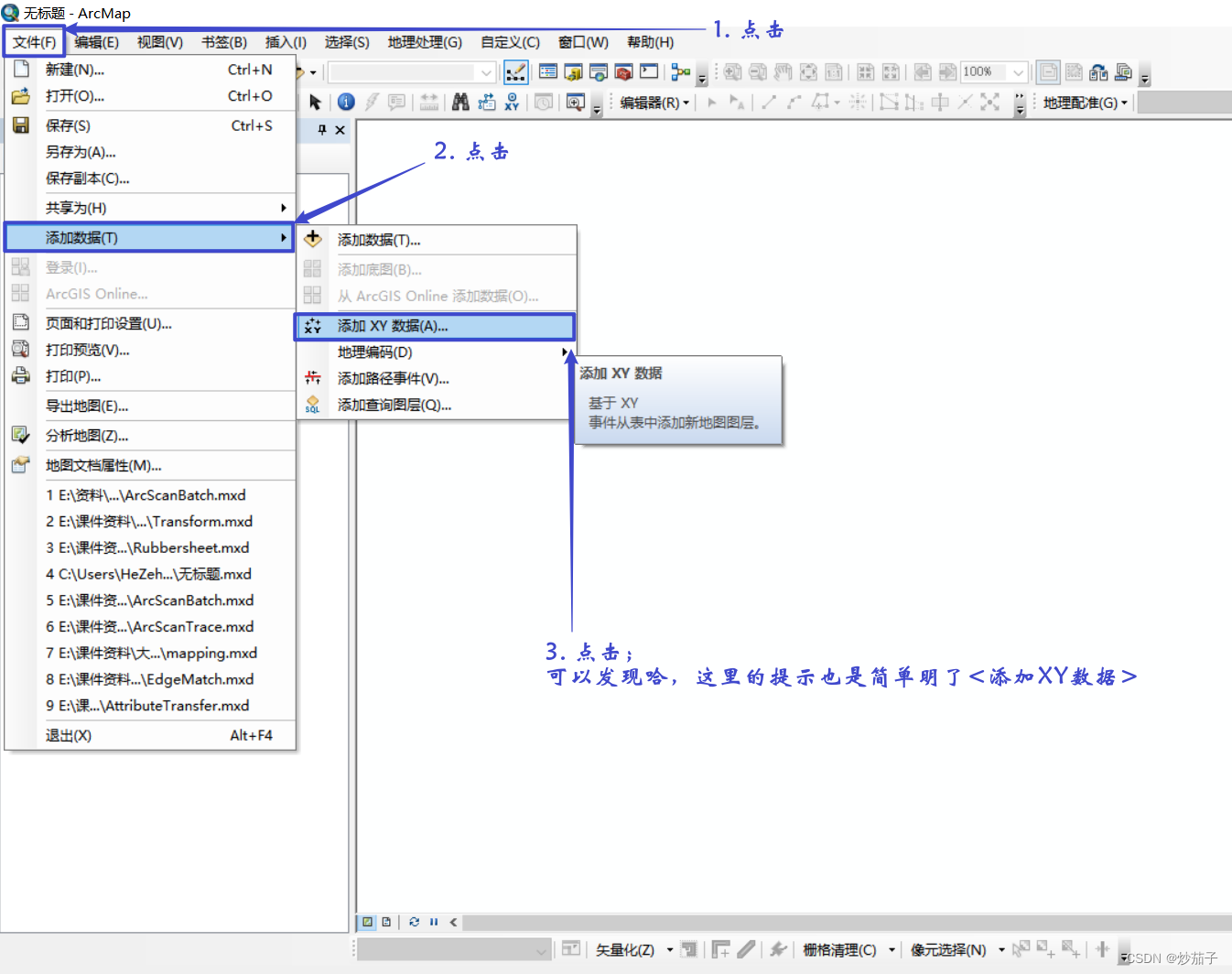Viewport: 1232px width, 974px height.
Task: Select the Identify tool
Action: [346, 103]
